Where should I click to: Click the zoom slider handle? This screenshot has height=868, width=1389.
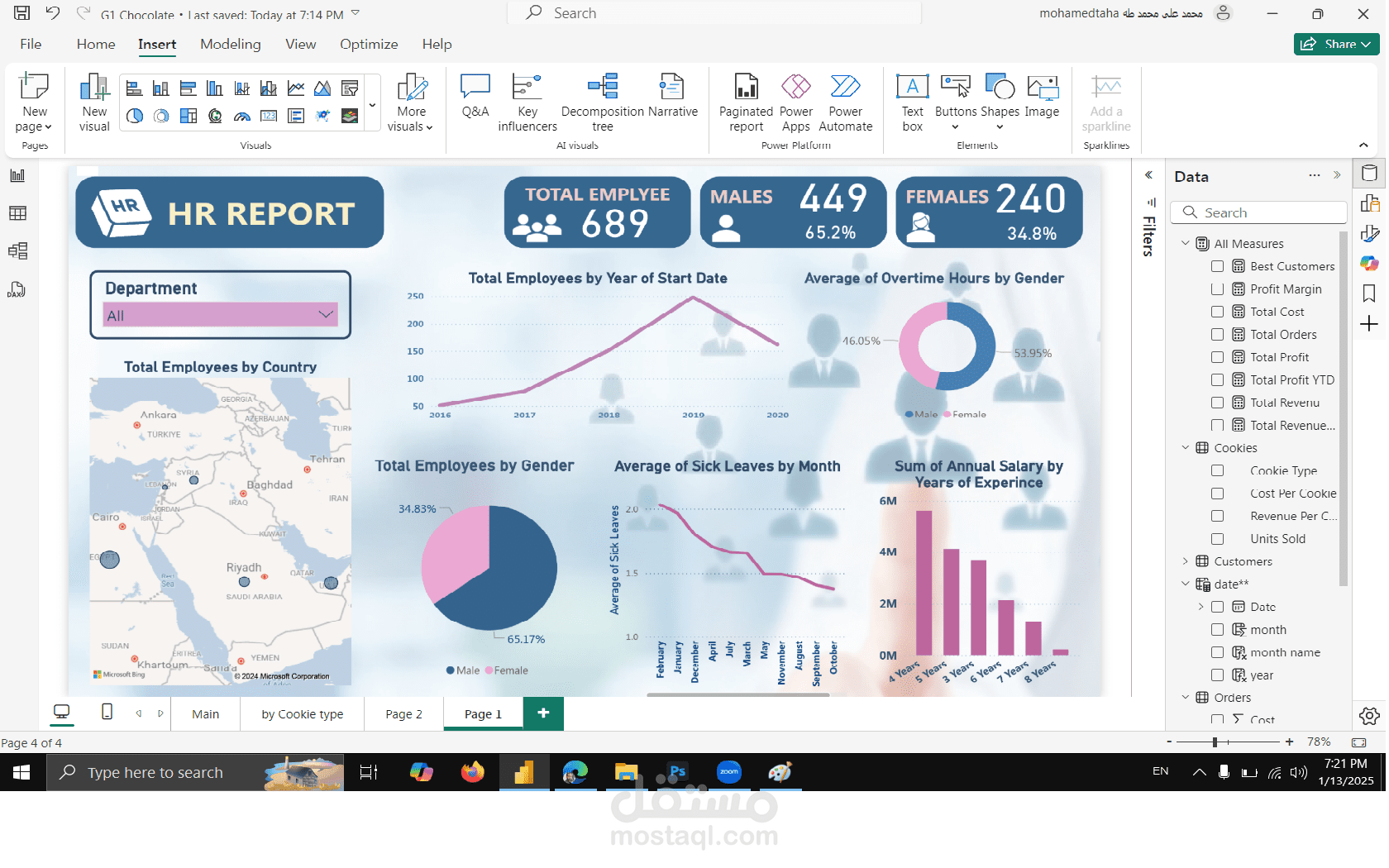tap(1215, 742)
